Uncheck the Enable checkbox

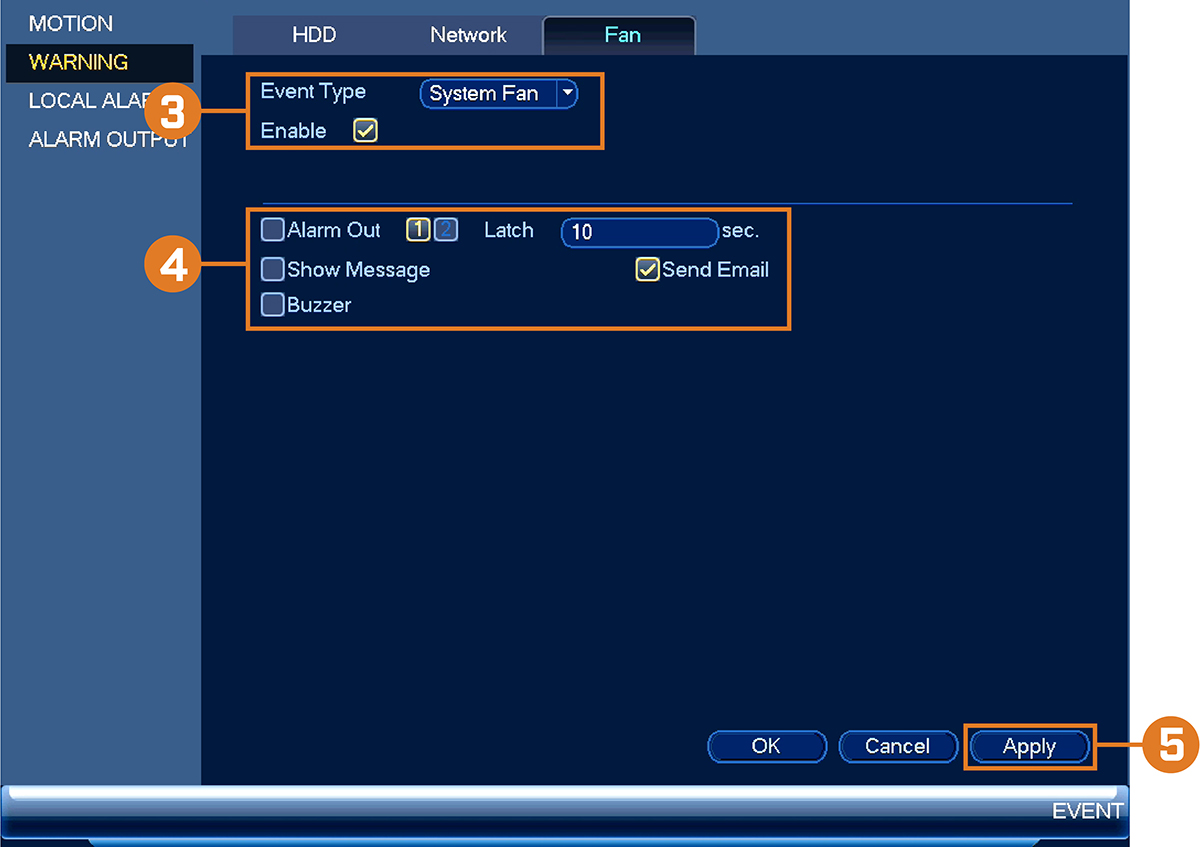pyautogui.click(x=366, y=131)
